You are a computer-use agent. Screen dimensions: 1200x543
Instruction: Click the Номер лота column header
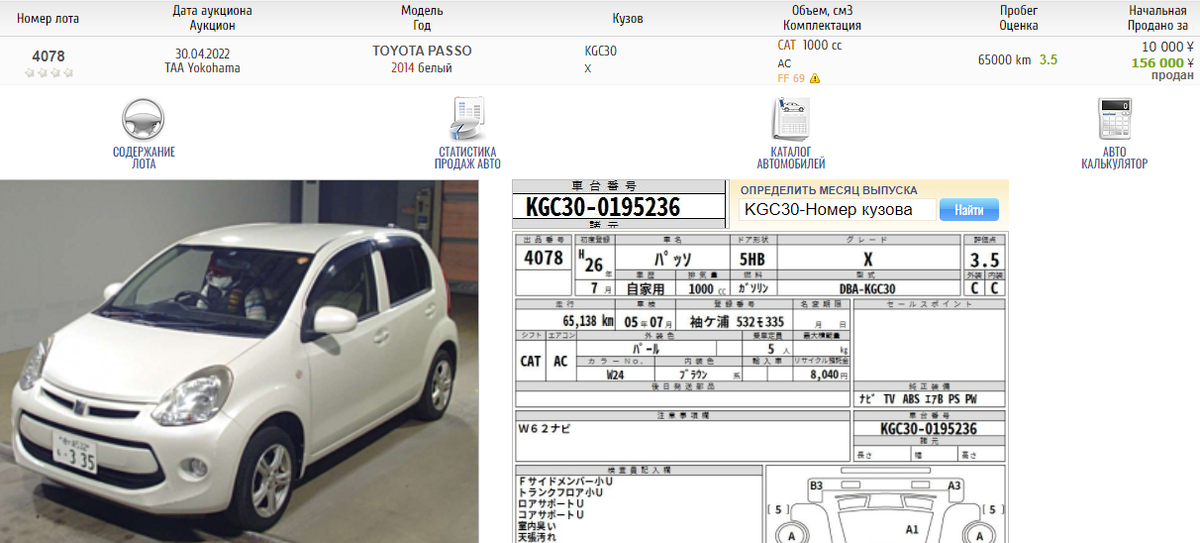pyautogui.click(x=48, y=18)
